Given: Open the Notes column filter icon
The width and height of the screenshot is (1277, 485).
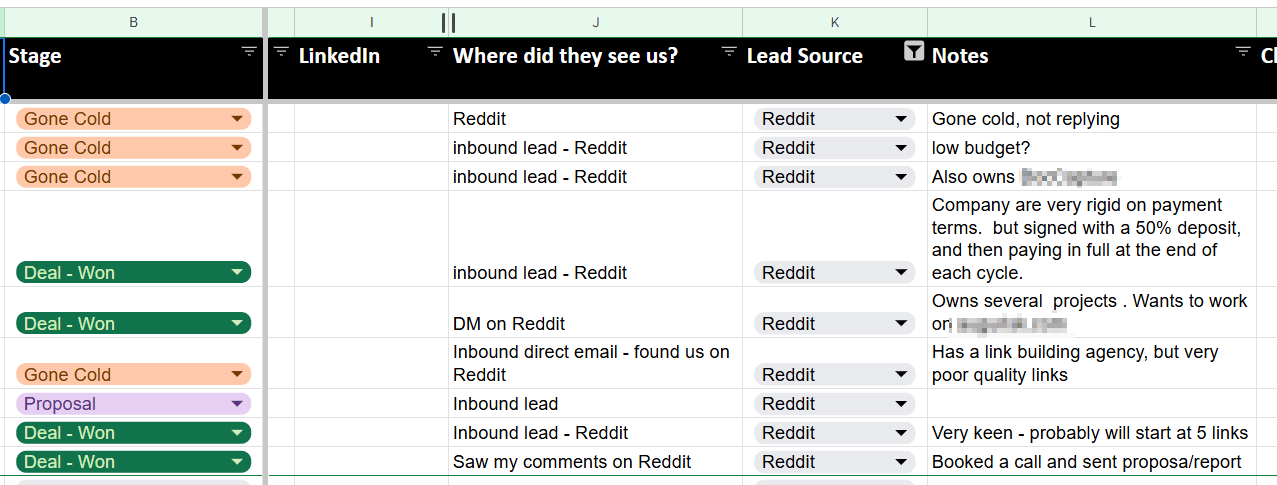Looking at the screenshot, I should click(x=1243, y=52).
